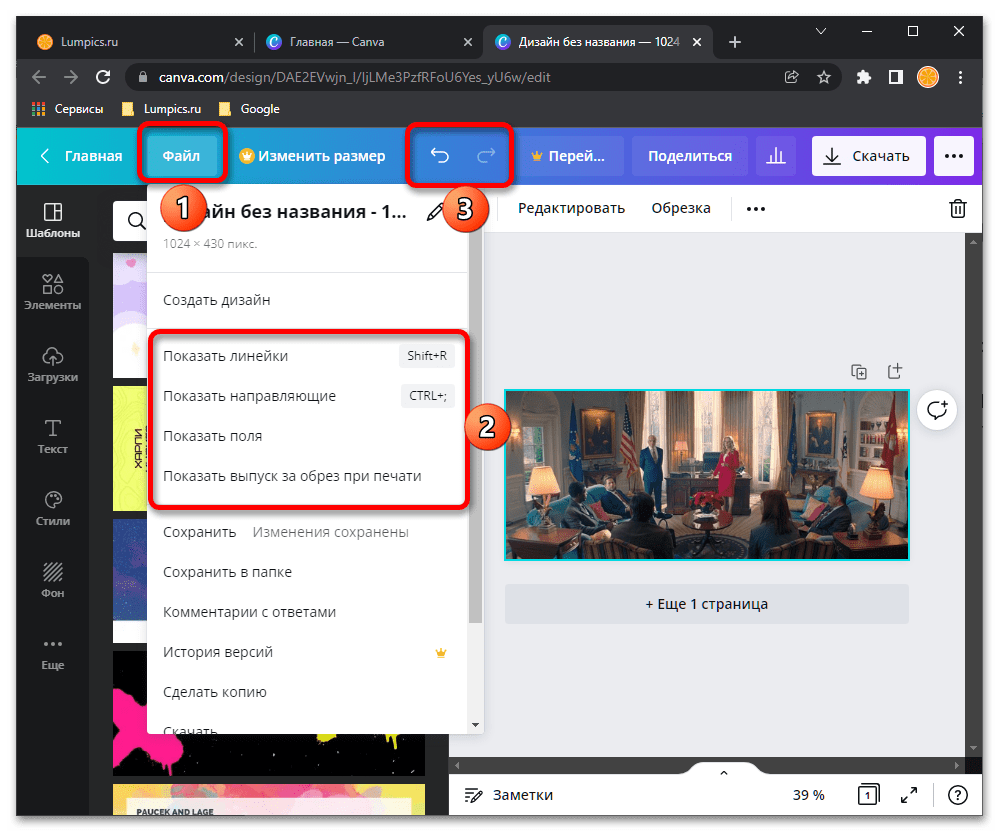Click the undo arrow icon
The height and width of the screenshot is (832, 999).
click(x=440, y=155)
